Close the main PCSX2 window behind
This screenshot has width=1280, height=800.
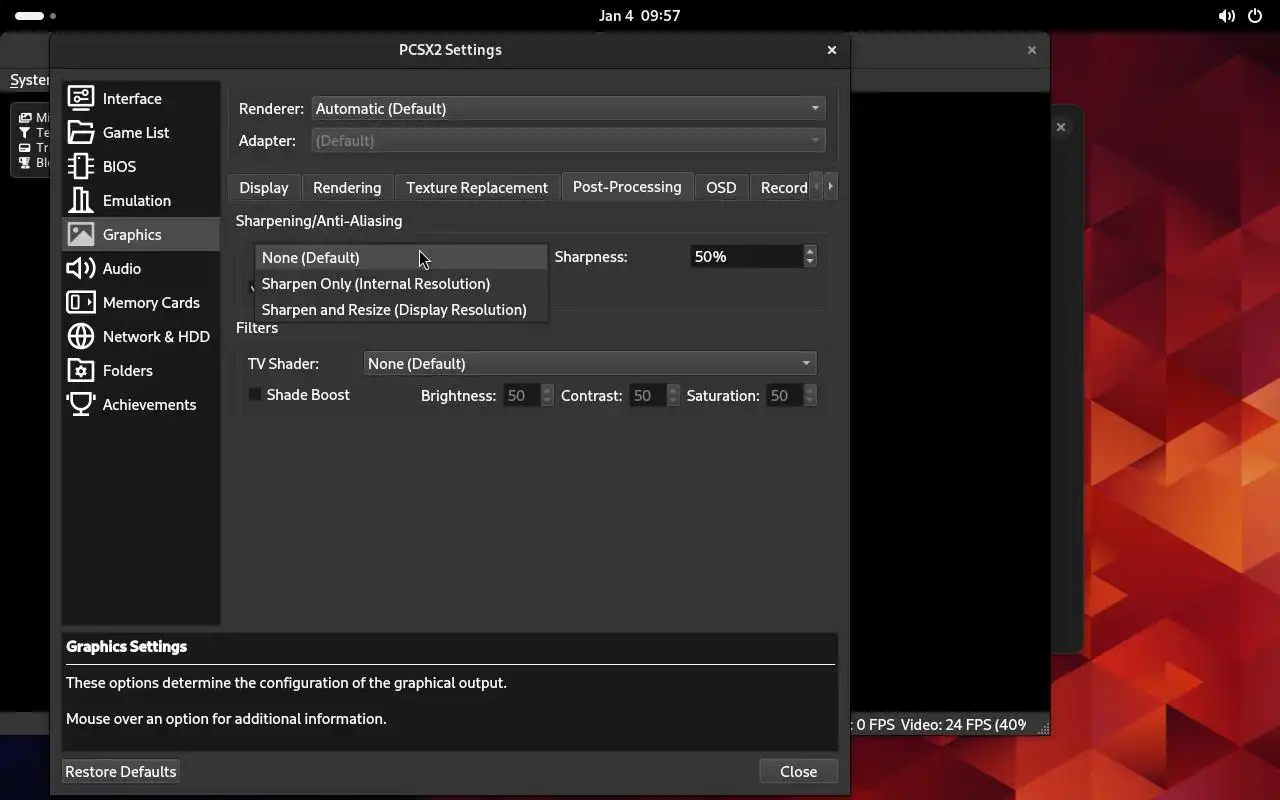click(x=1032, y=50)
